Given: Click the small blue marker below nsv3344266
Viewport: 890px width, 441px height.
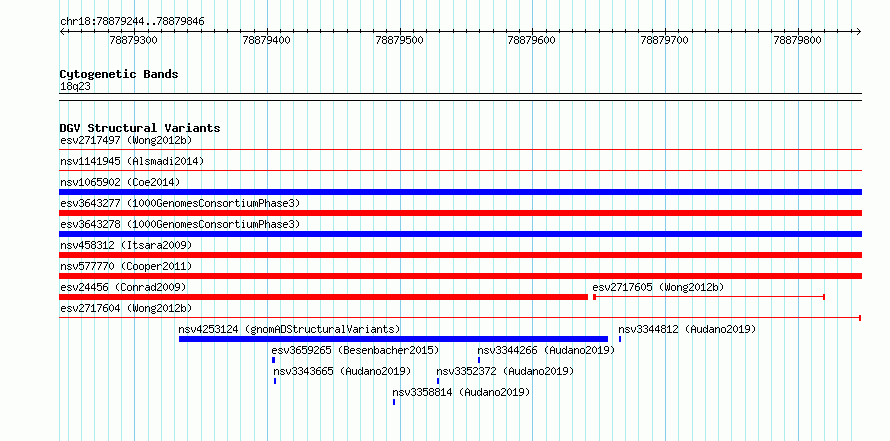Looking at the screenshot, I should (x=479, y=360).
